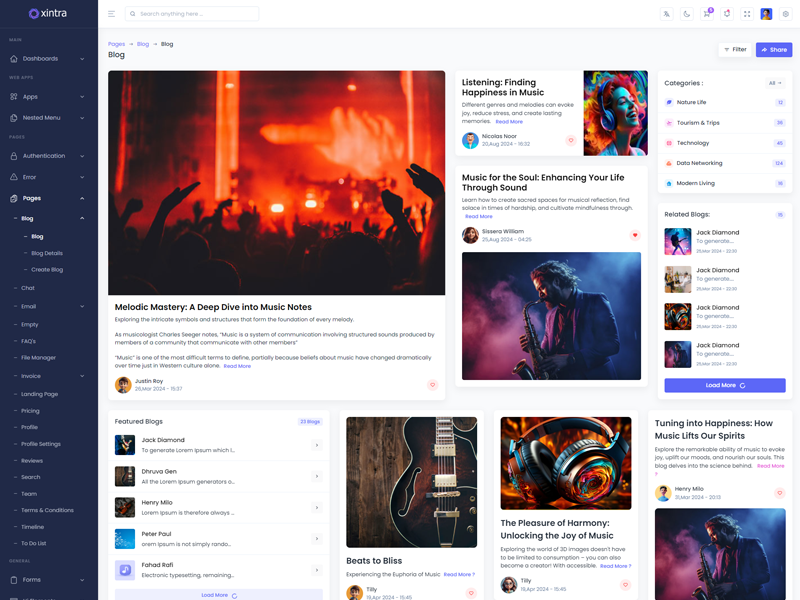This screenshot has height=600, width=800.
Task: Select Blog Details in sidebar
Action: [x=47, y=253]
